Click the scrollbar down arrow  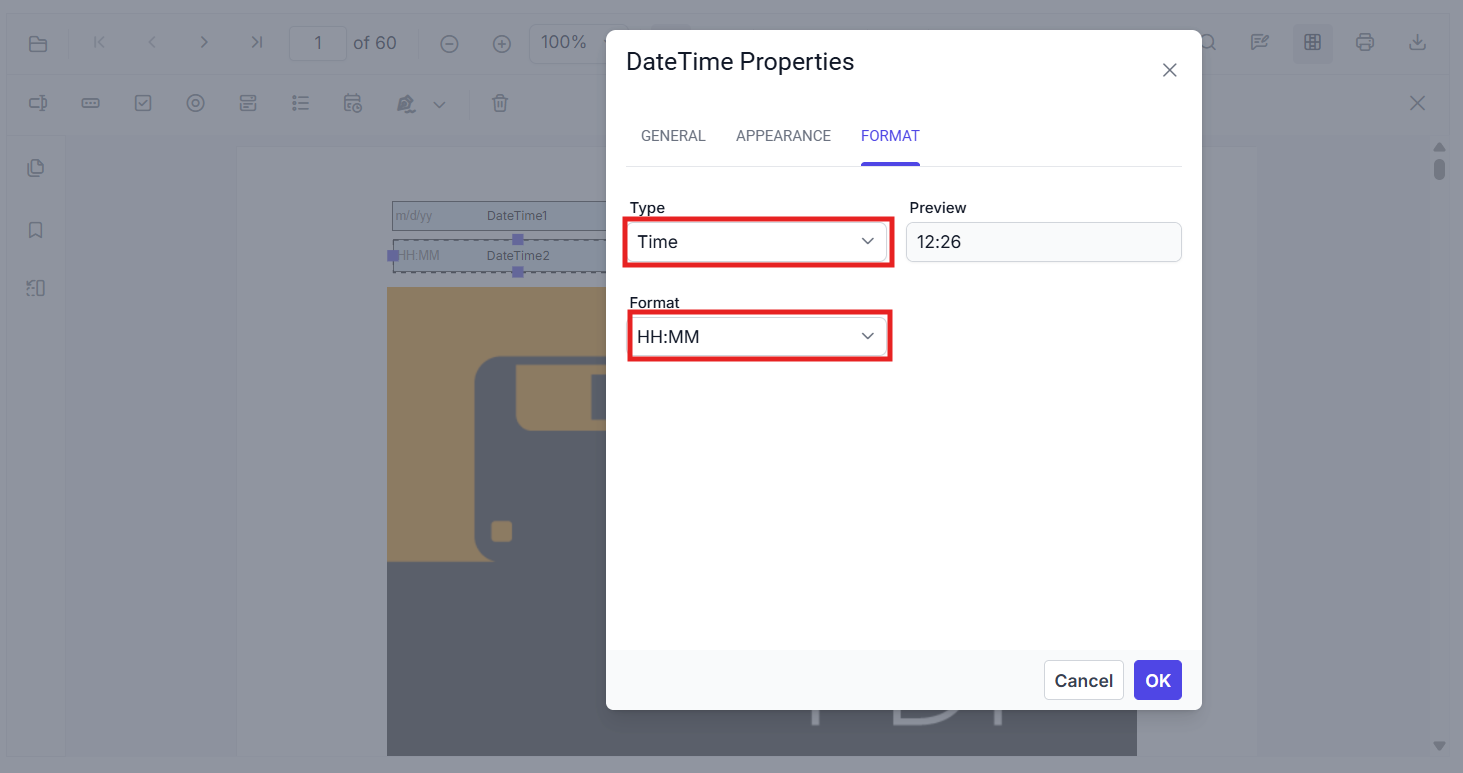(1439, 746)
